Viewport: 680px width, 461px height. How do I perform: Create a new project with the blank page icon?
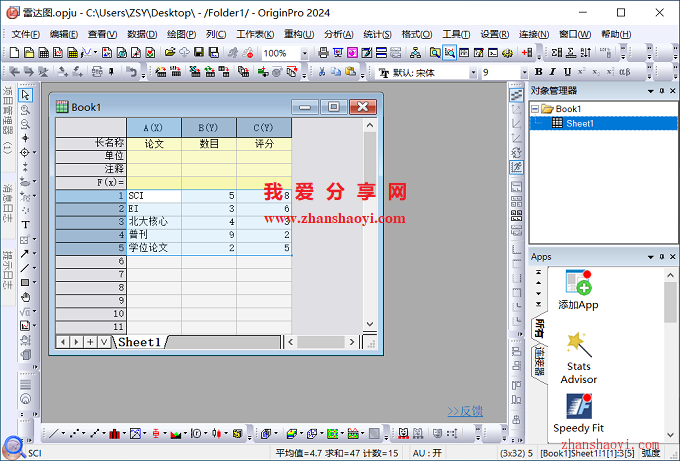[x=14, y=52]
